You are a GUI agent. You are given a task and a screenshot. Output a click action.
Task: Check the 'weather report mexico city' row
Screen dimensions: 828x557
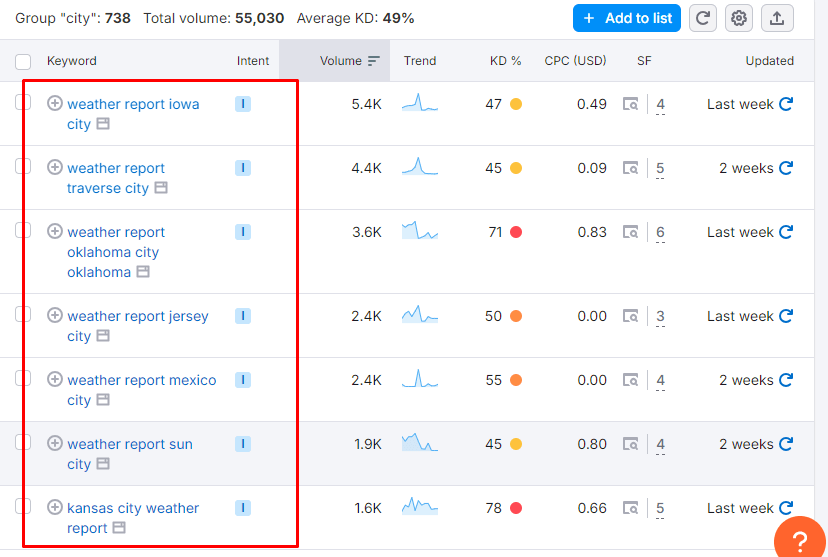click(23, 377)
